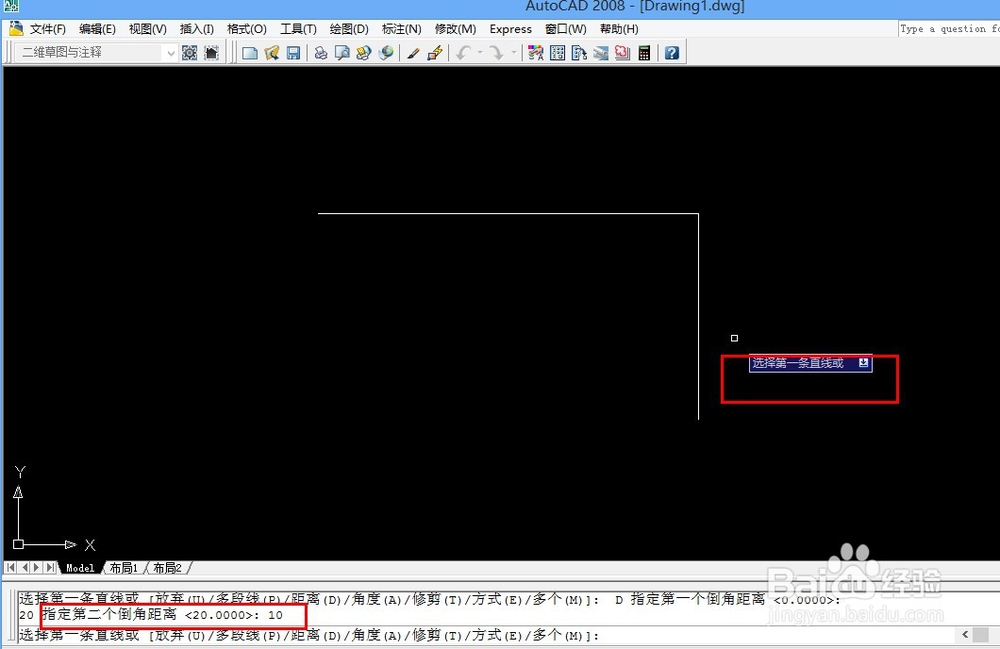
Task: Click the 3D DWF globe icon
Action: click(x=386, y=53)
